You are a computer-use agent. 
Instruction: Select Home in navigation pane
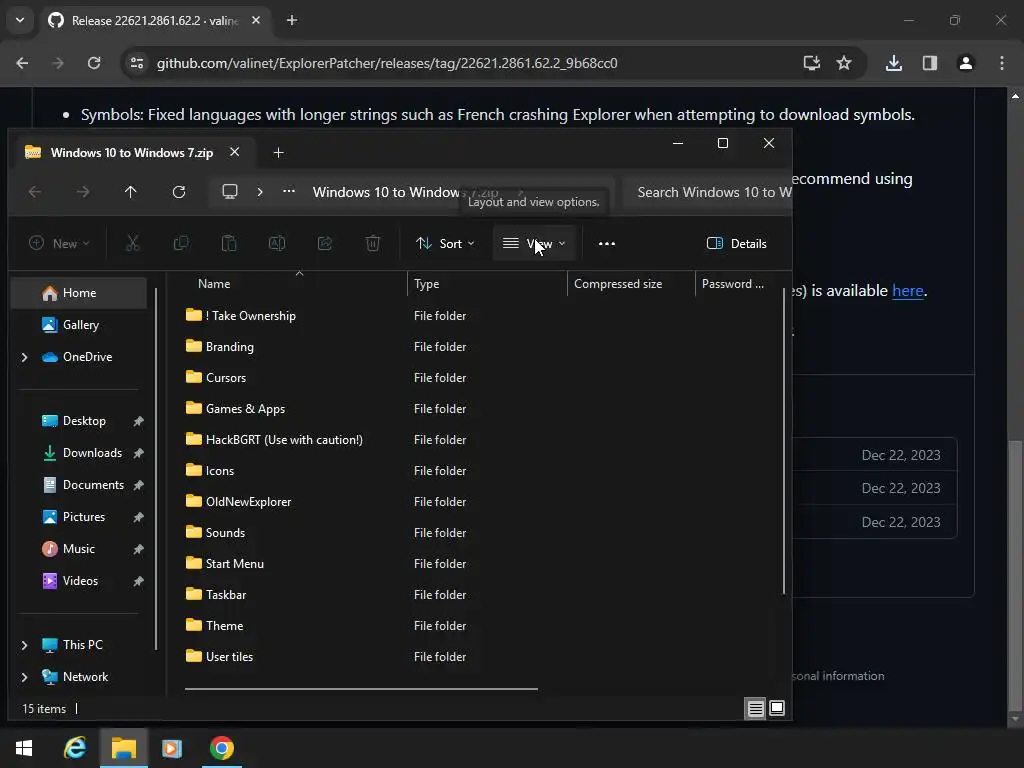click(x=79, y=293)
